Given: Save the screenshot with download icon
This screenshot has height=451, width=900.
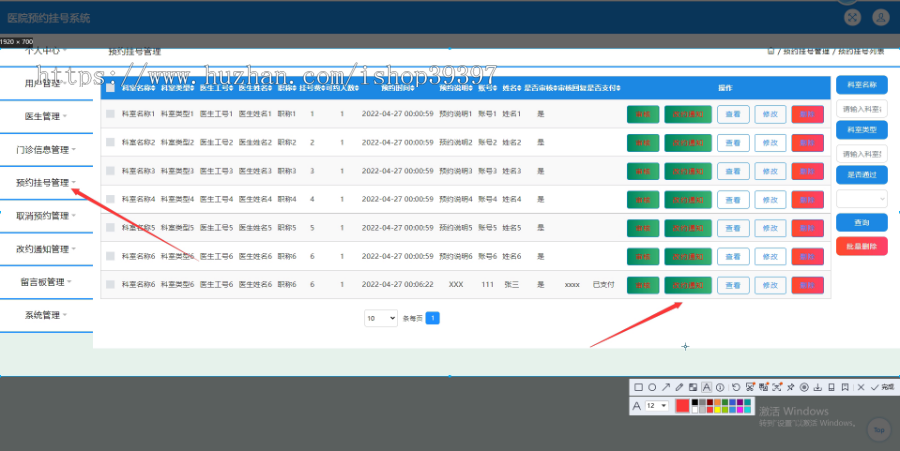Looking at the screenshot, I should (818, 387).
